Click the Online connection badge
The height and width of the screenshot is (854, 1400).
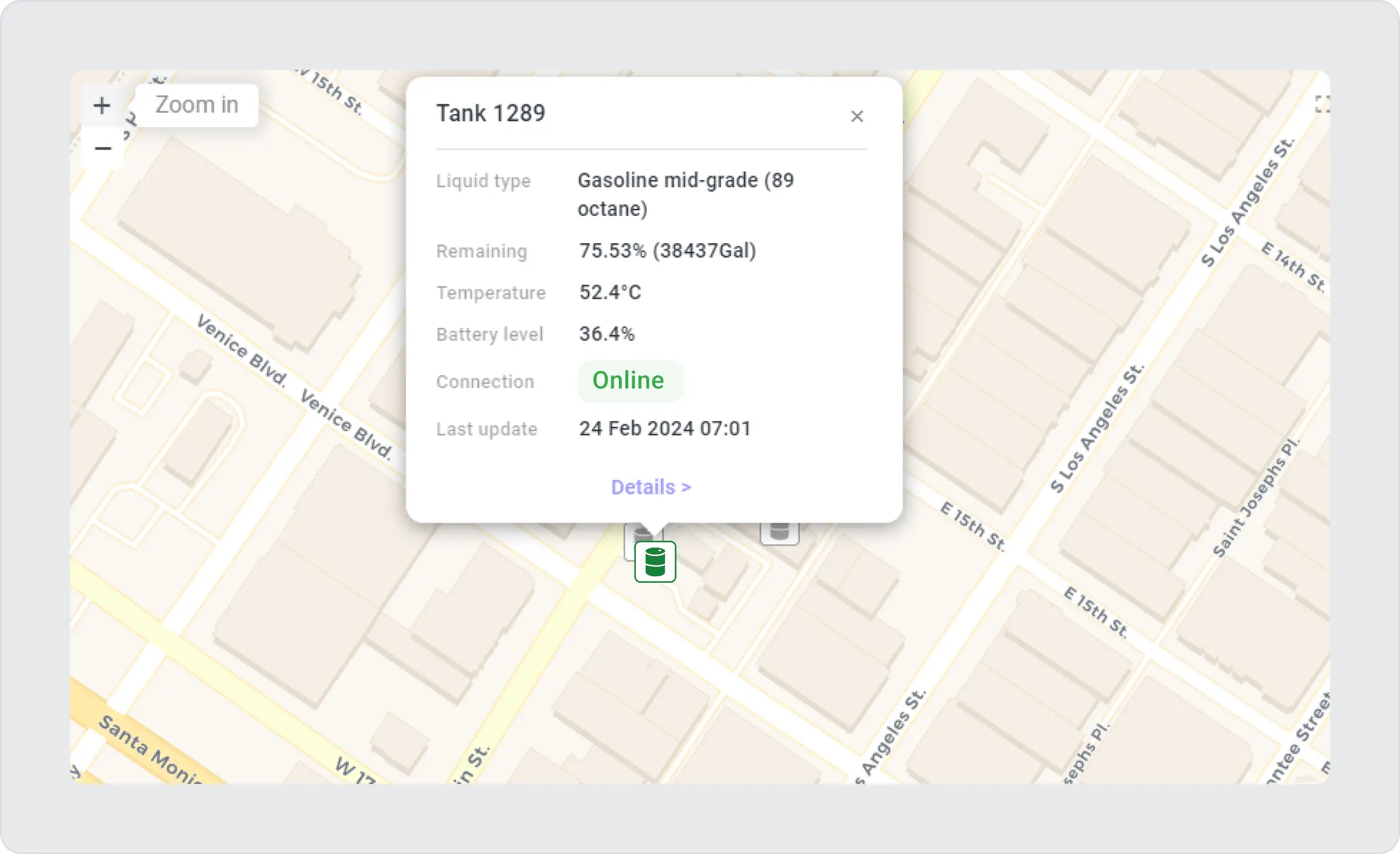tap(629, 381)
